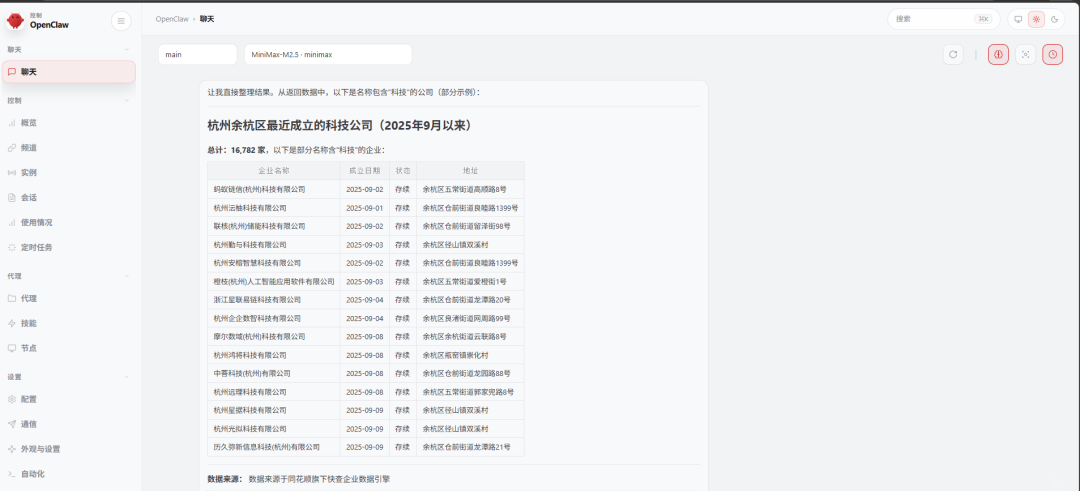Collapse the 聊天 sidebar section
The image size is (1080, 491).
127,50
